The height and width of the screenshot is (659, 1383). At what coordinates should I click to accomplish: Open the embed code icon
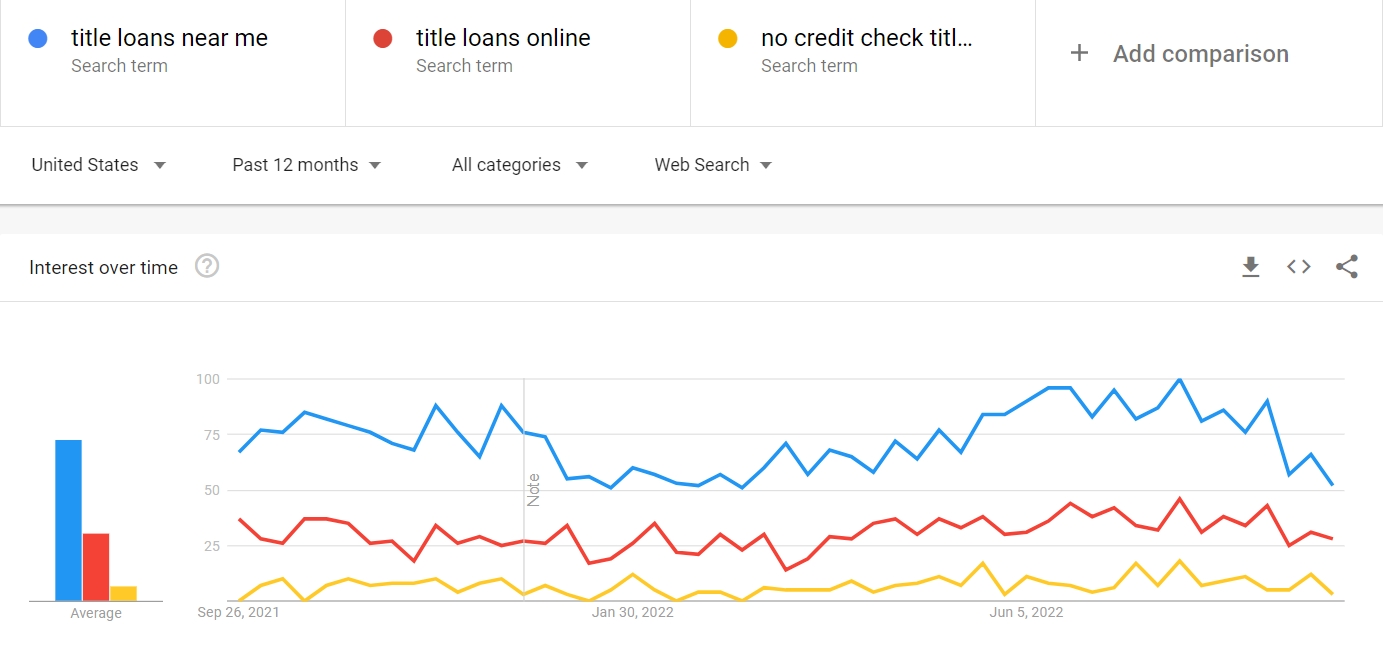(x=1298, y=267)
